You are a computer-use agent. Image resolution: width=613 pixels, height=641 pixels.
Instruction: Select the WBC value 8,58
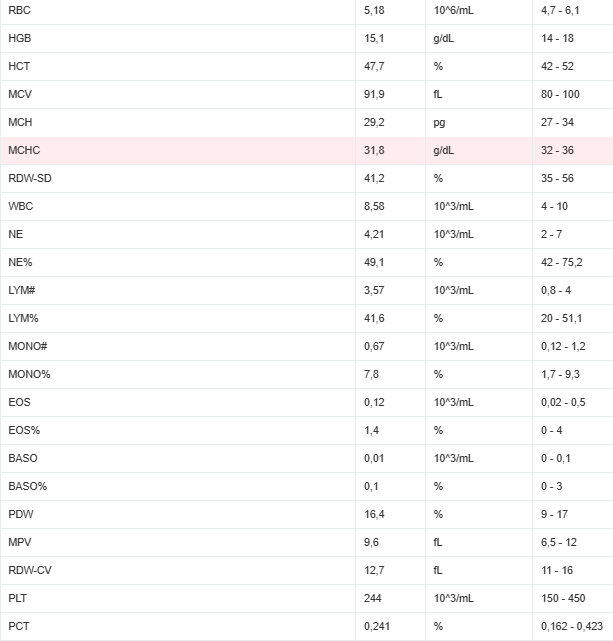pos(374,206)
